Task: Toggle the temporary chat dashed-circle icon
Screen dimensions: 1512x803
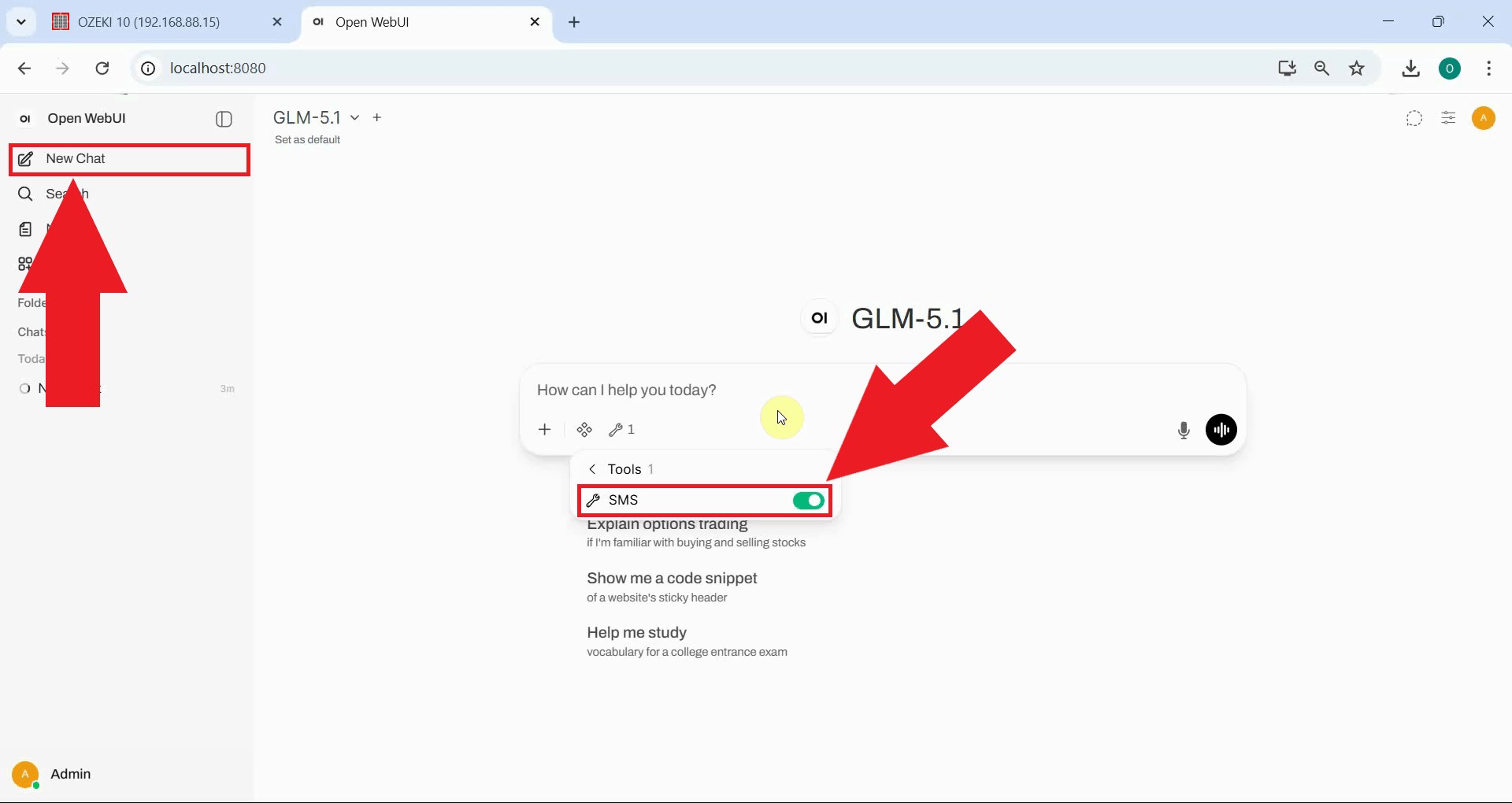Action: 1414,118
